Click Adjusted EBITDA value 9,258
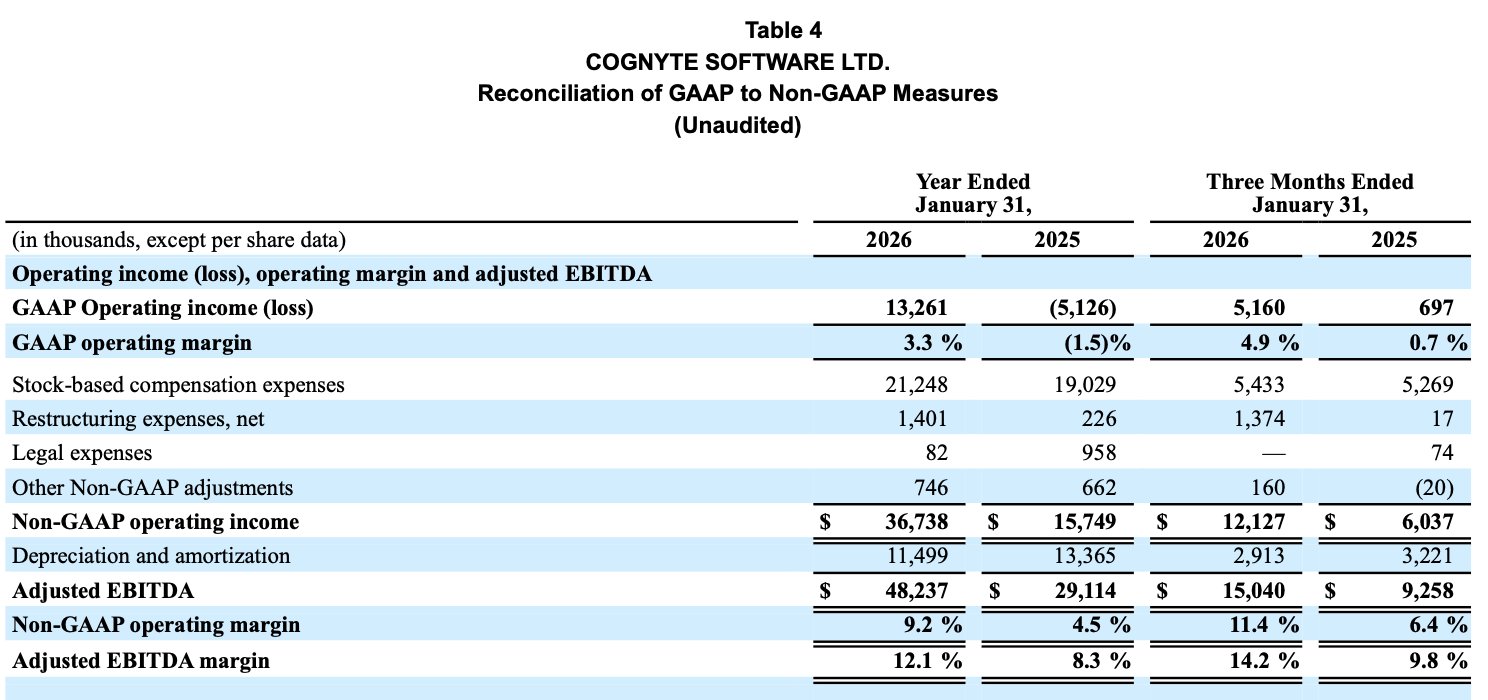This screenshot has width=1488, height=700. point(1428,591)
